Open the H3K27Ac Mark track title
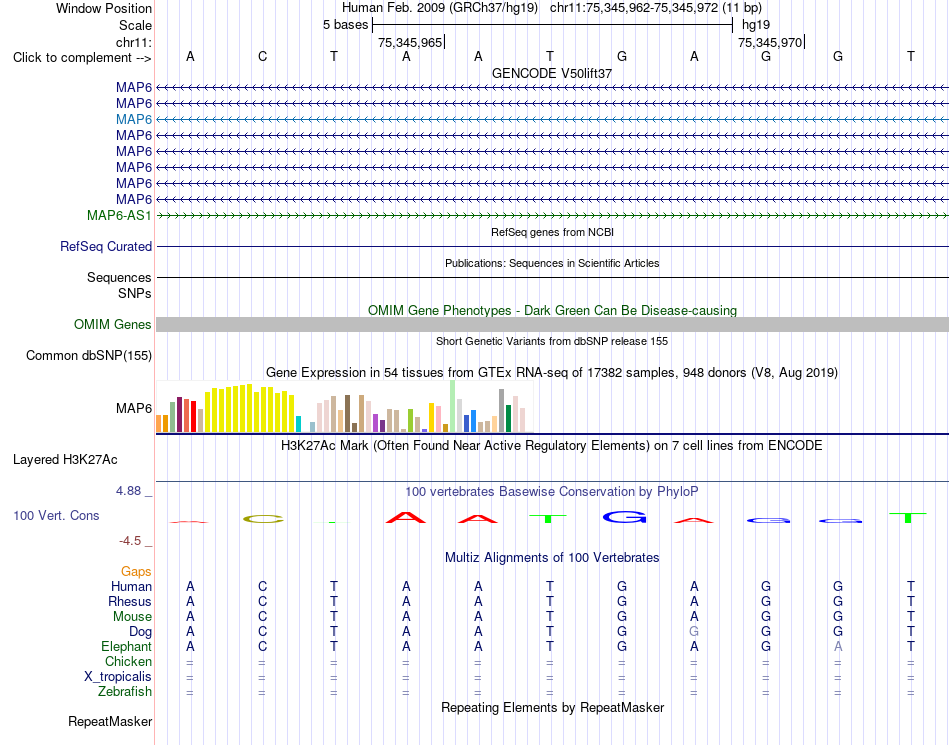 (552, 446)
